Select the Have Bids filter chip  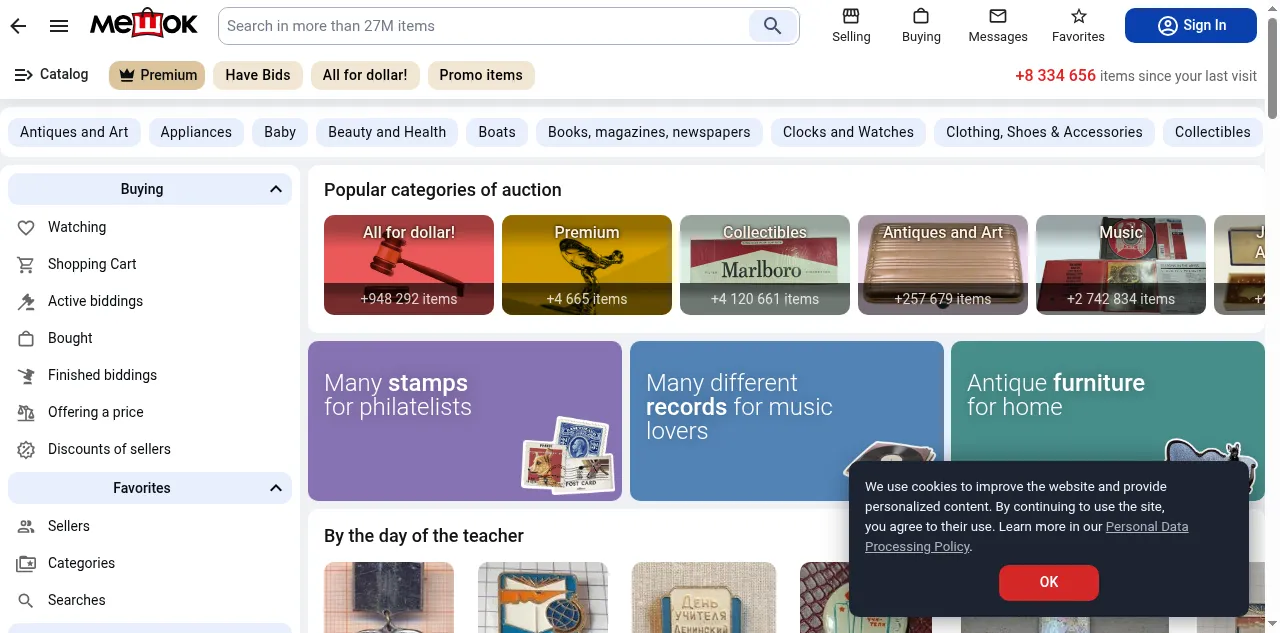[257, 75]
